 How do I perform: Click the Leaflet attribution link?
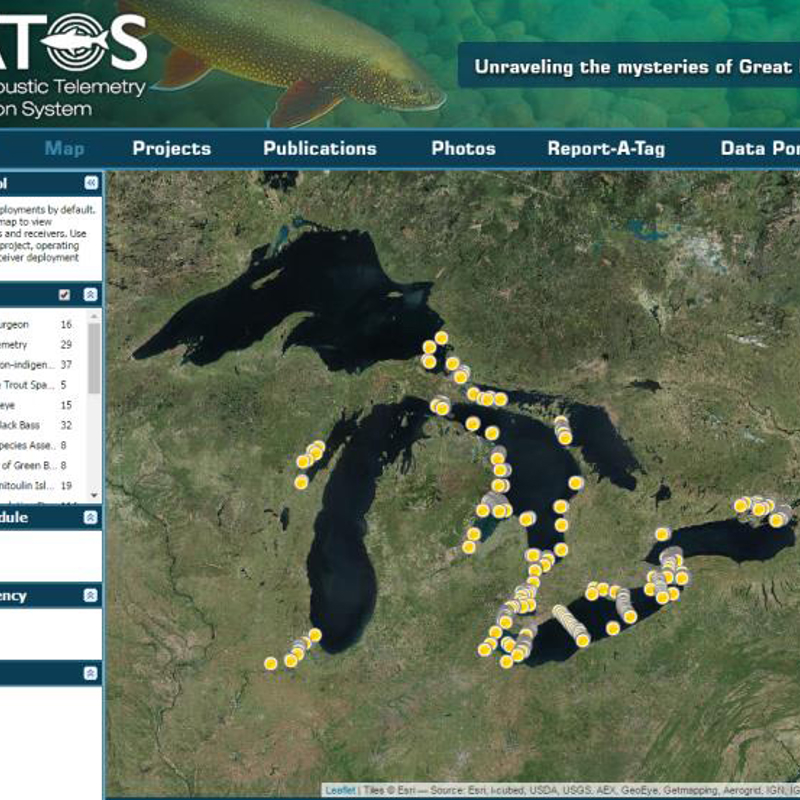(x=340, y=790)
